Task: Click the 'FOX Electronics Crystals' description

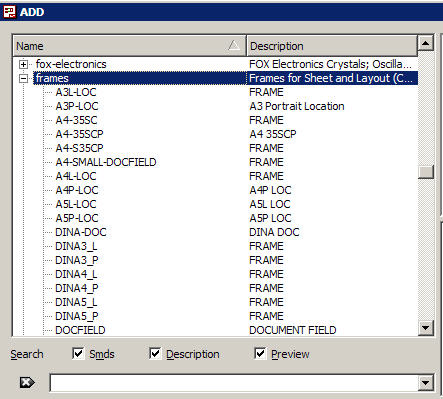Action: (330, 64)
